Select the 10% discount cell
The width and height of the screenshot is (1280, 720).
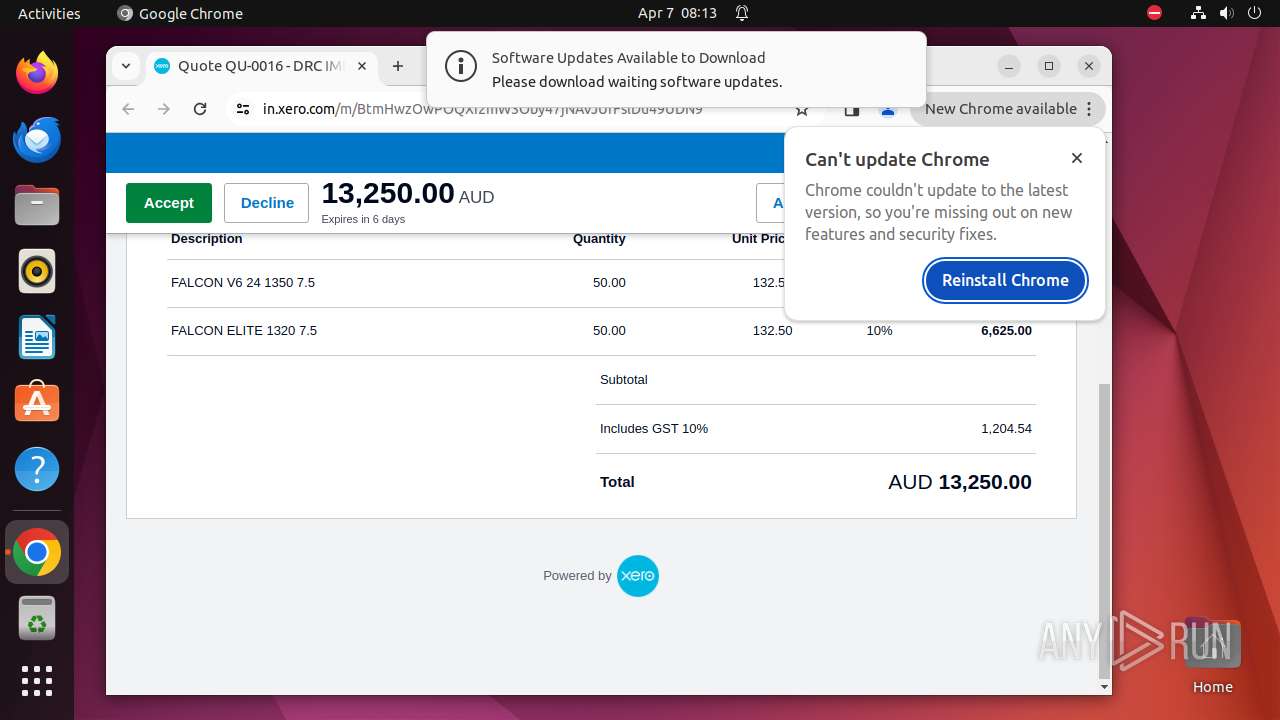(x=879, y=331)
